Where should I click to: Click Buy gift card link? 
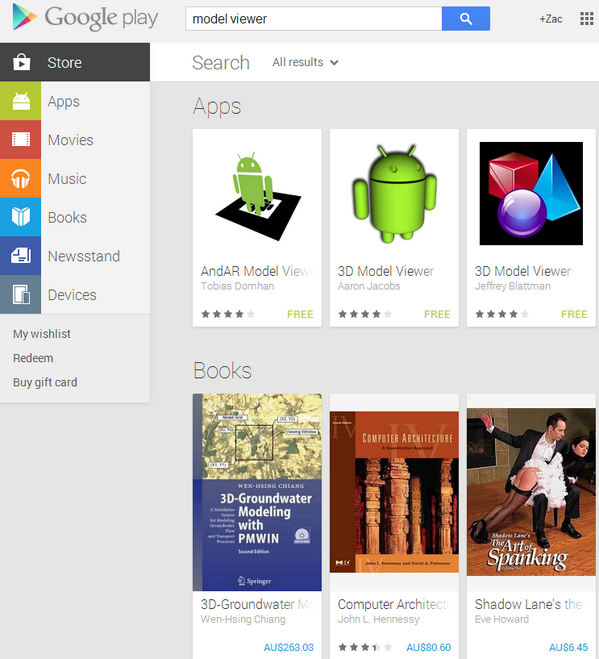click(x=45, y=382)
